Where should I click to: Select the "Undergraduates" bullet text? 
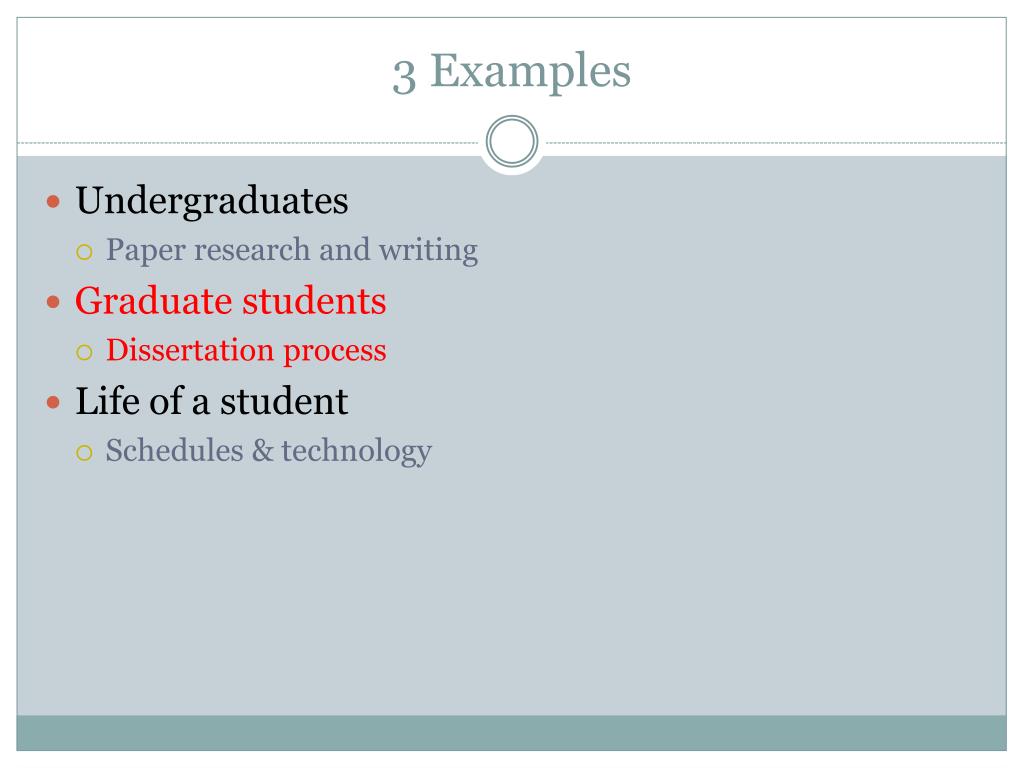pos(212,200)
